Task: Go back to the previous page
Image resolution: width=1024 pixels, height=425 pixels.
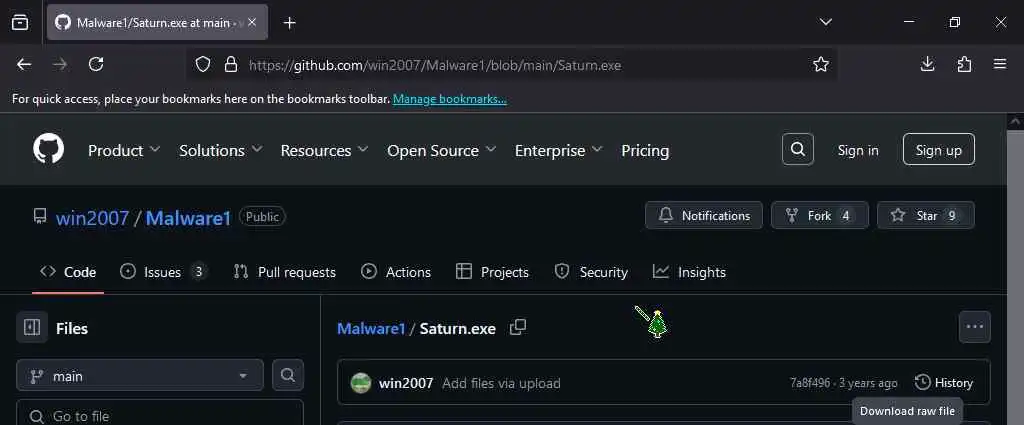Action: coord(24,64)
